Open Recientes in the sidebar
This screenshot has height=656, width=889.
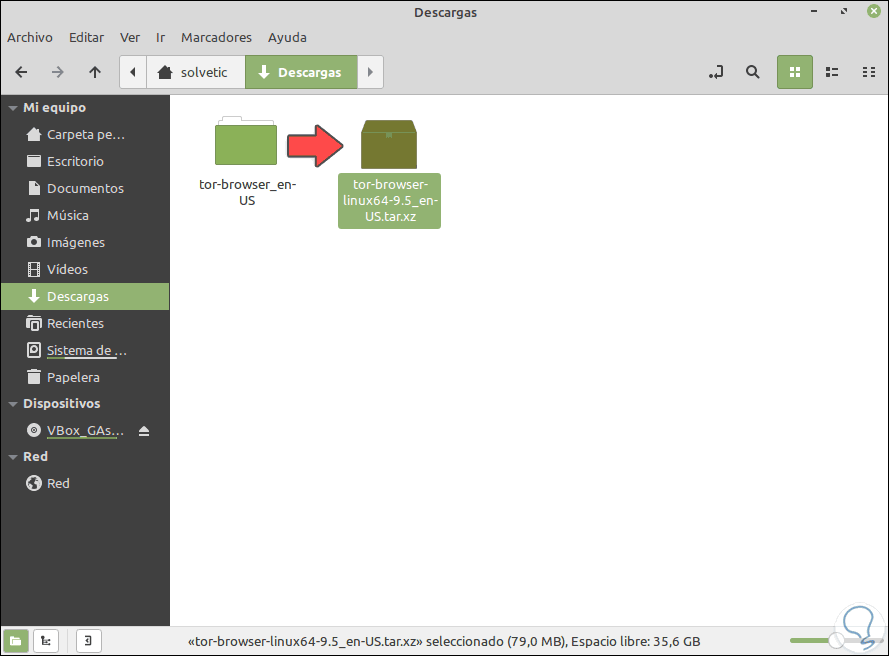coord(85,323)
